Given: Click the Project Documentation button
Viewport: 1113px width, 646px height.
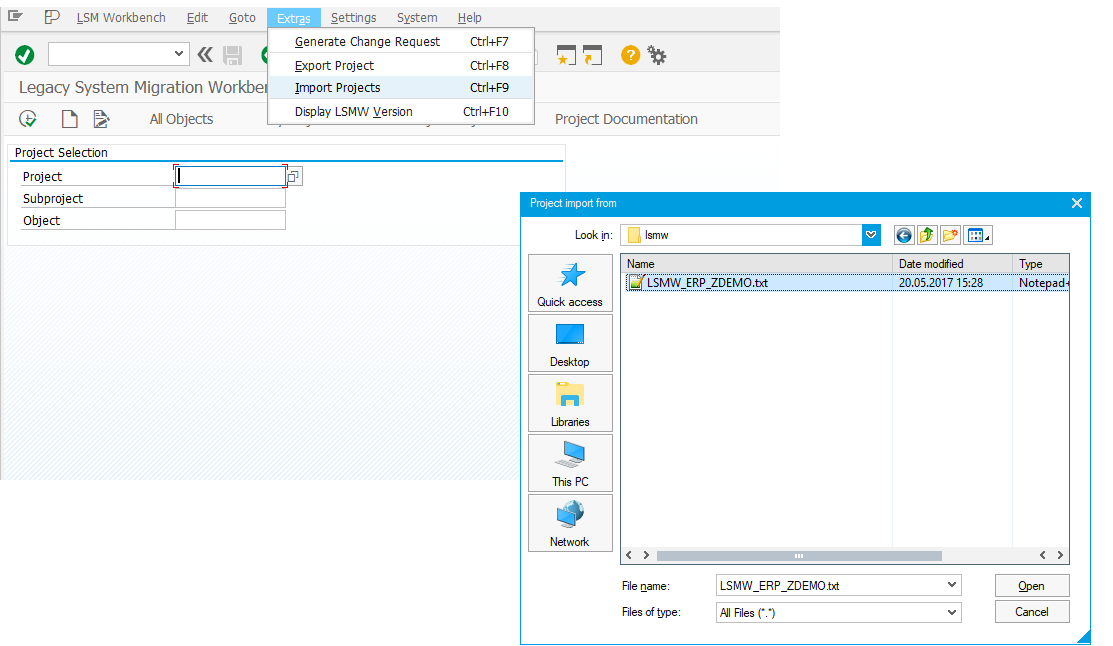Looking at the screenshot, I should point(626,119).
